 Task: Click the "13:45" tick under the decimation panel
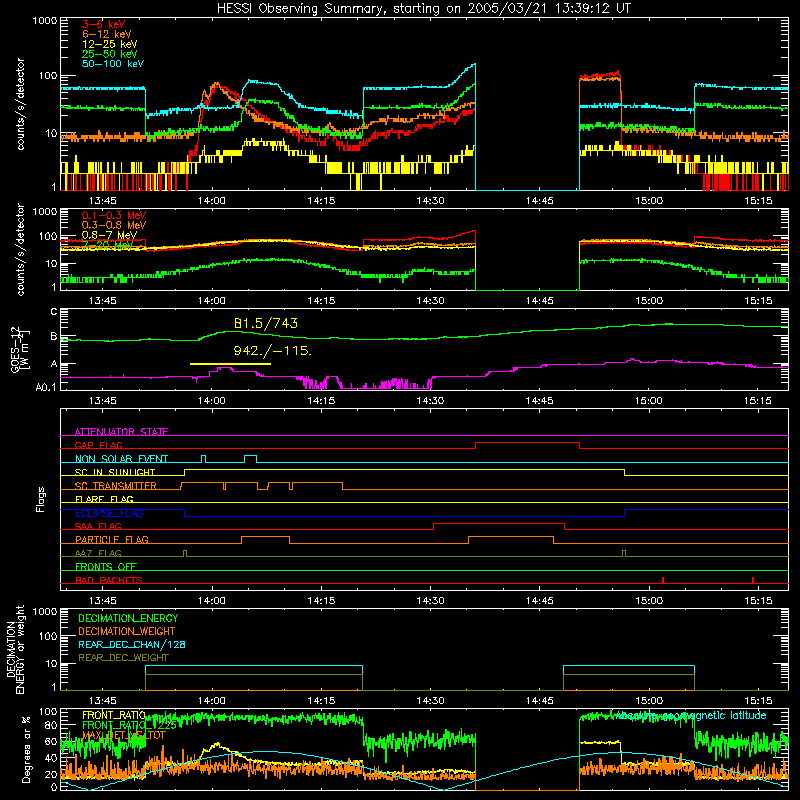tap(103, 701)
